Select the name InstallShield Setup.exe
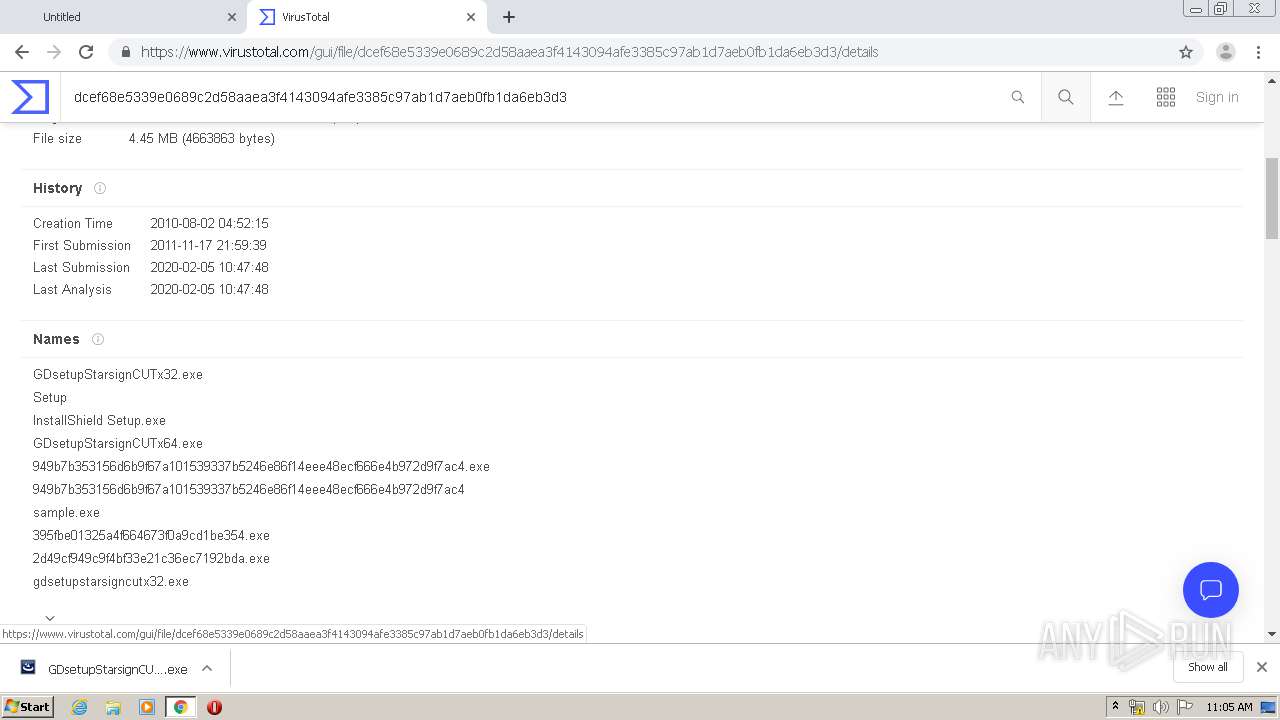 click(x=99, y=420)
